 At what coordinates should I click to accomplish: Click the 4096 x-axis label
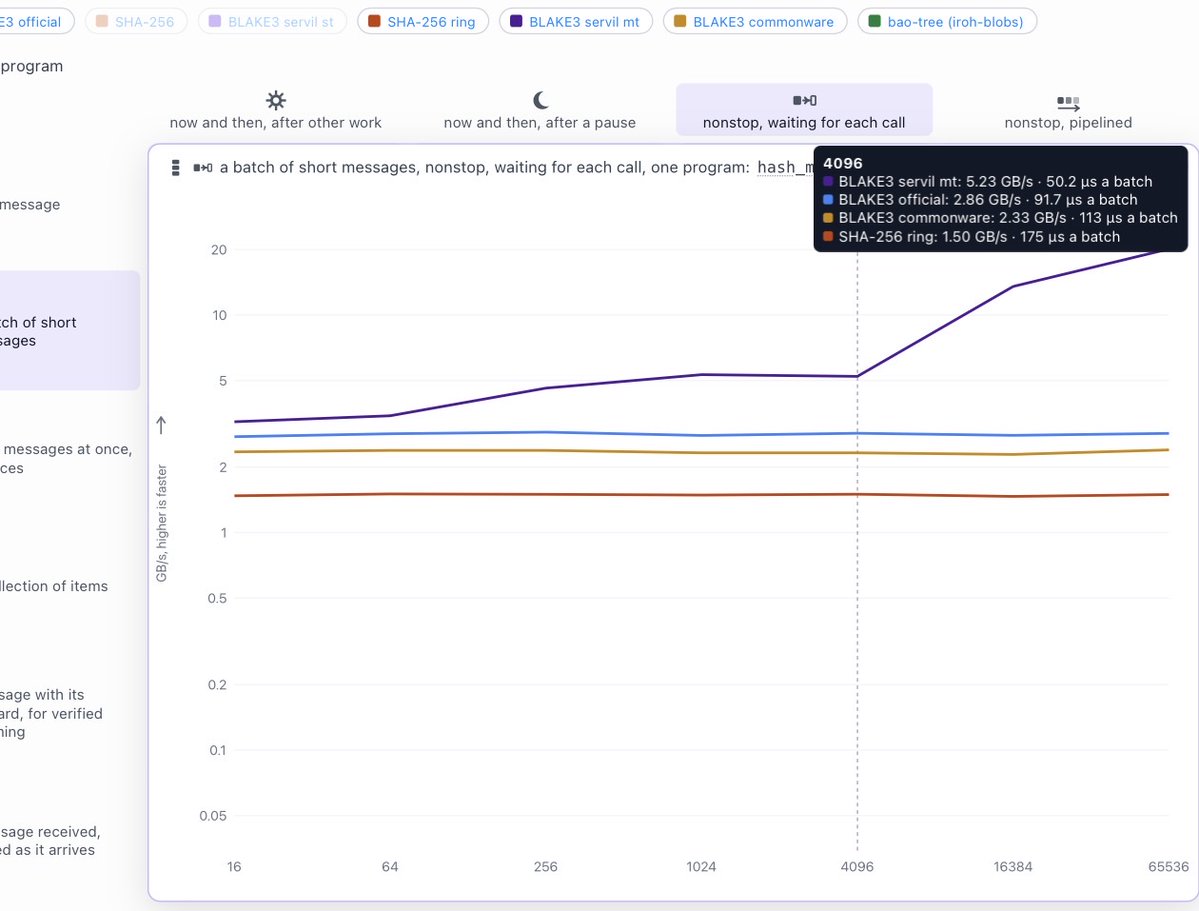click(857, 867)
